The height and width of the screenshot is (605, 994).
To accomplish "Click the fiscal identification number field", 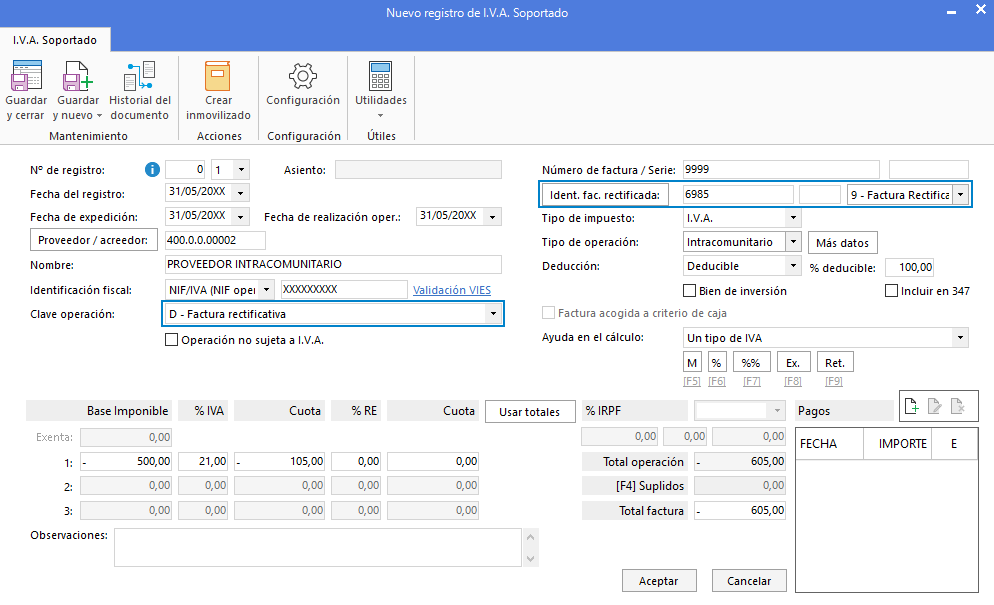I will click(x=344, y=289).
